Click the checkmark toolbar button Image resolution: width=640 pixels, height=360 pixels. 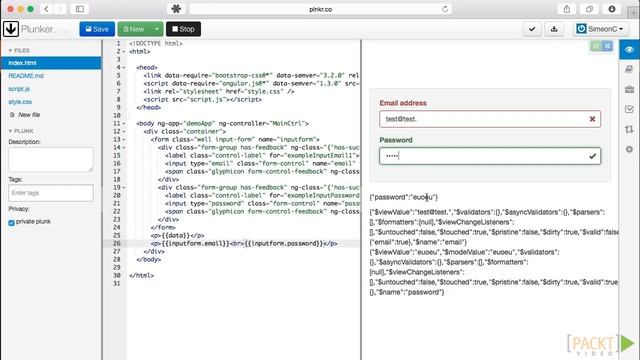532,29
